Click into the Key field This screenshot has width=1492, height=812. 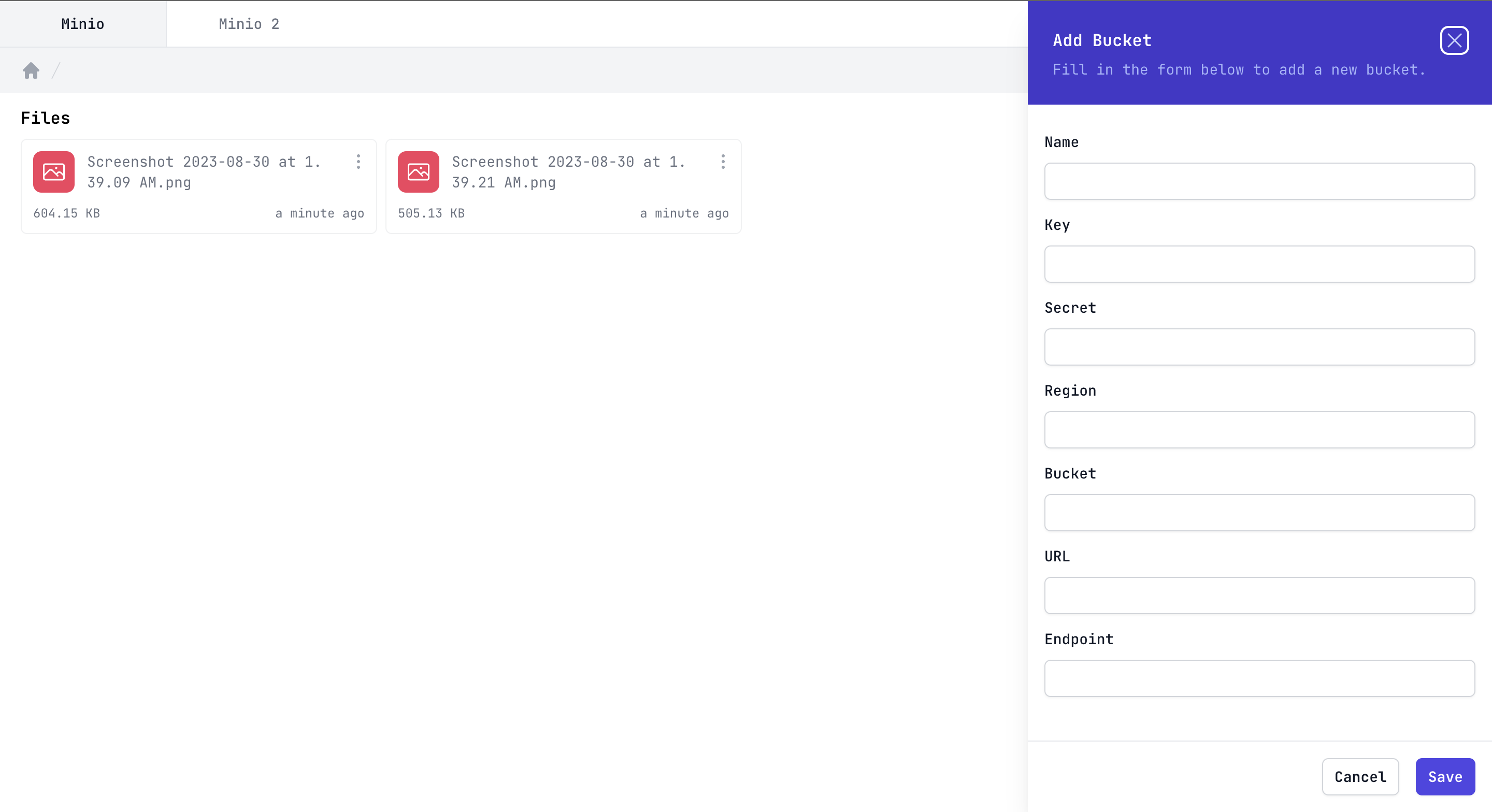1259,264
